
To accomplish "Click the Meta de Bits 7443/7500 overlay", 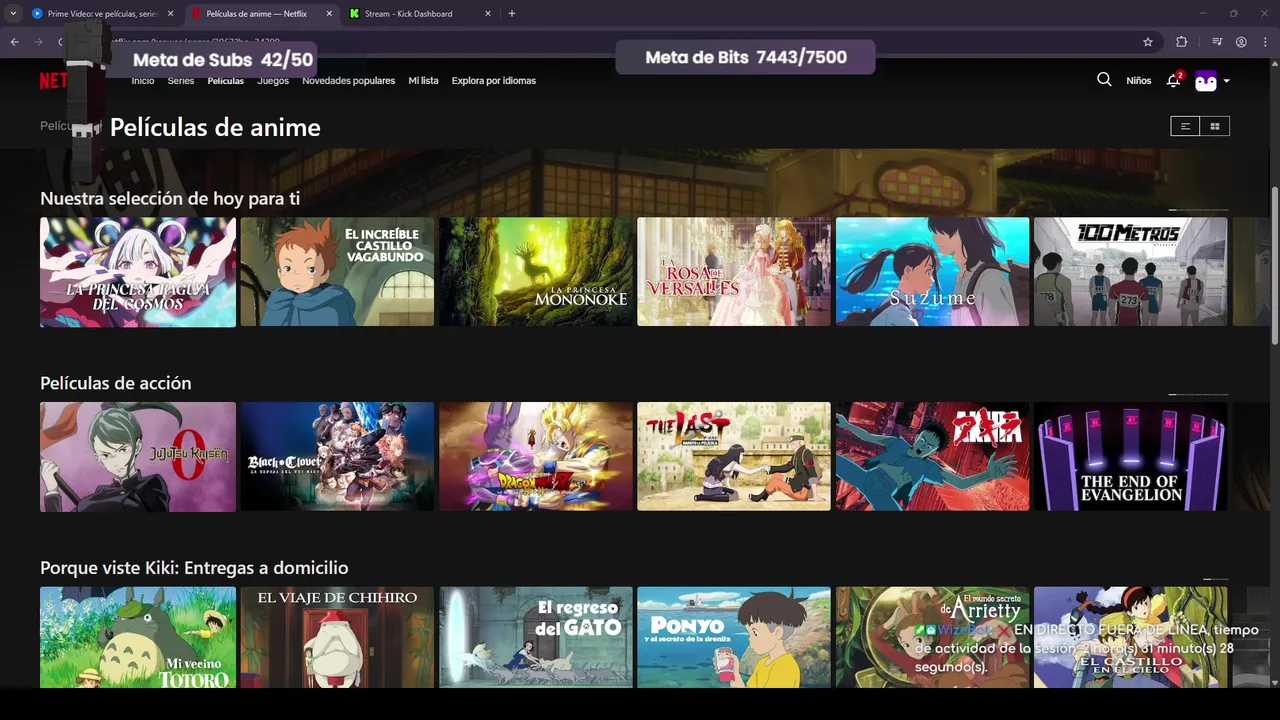I will tap(746, 57).
